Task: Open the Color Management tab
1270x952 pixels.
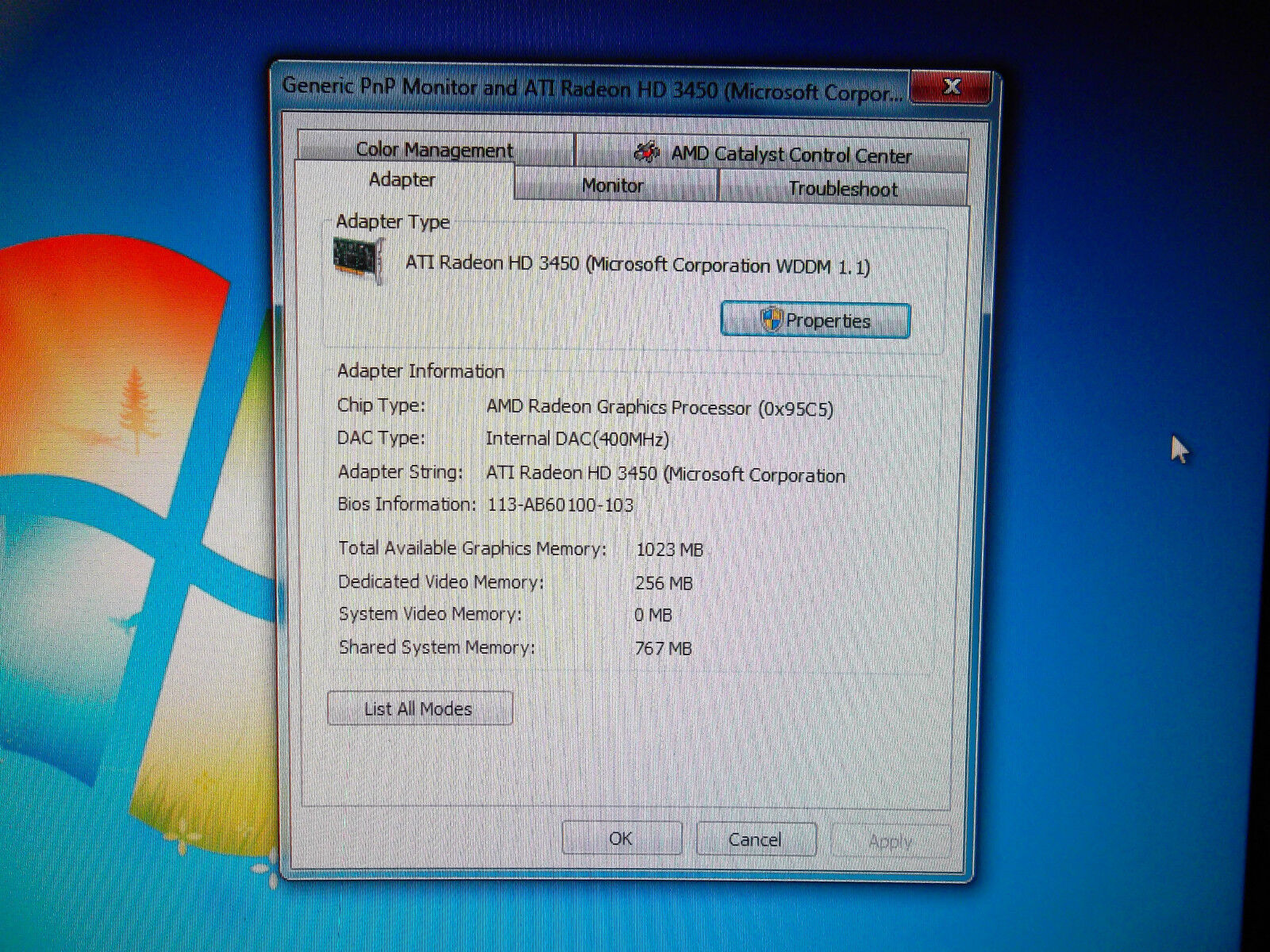Action: click(x=435, y=148)
